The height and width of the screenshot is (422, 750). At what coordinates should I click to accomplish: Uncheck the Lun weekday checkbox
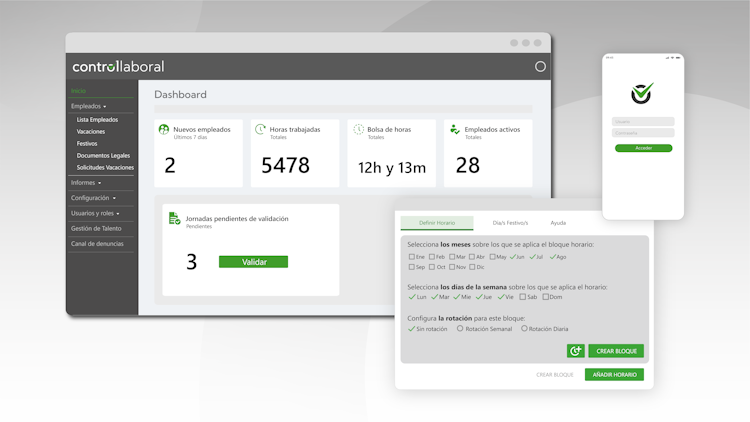coord(412,297)
